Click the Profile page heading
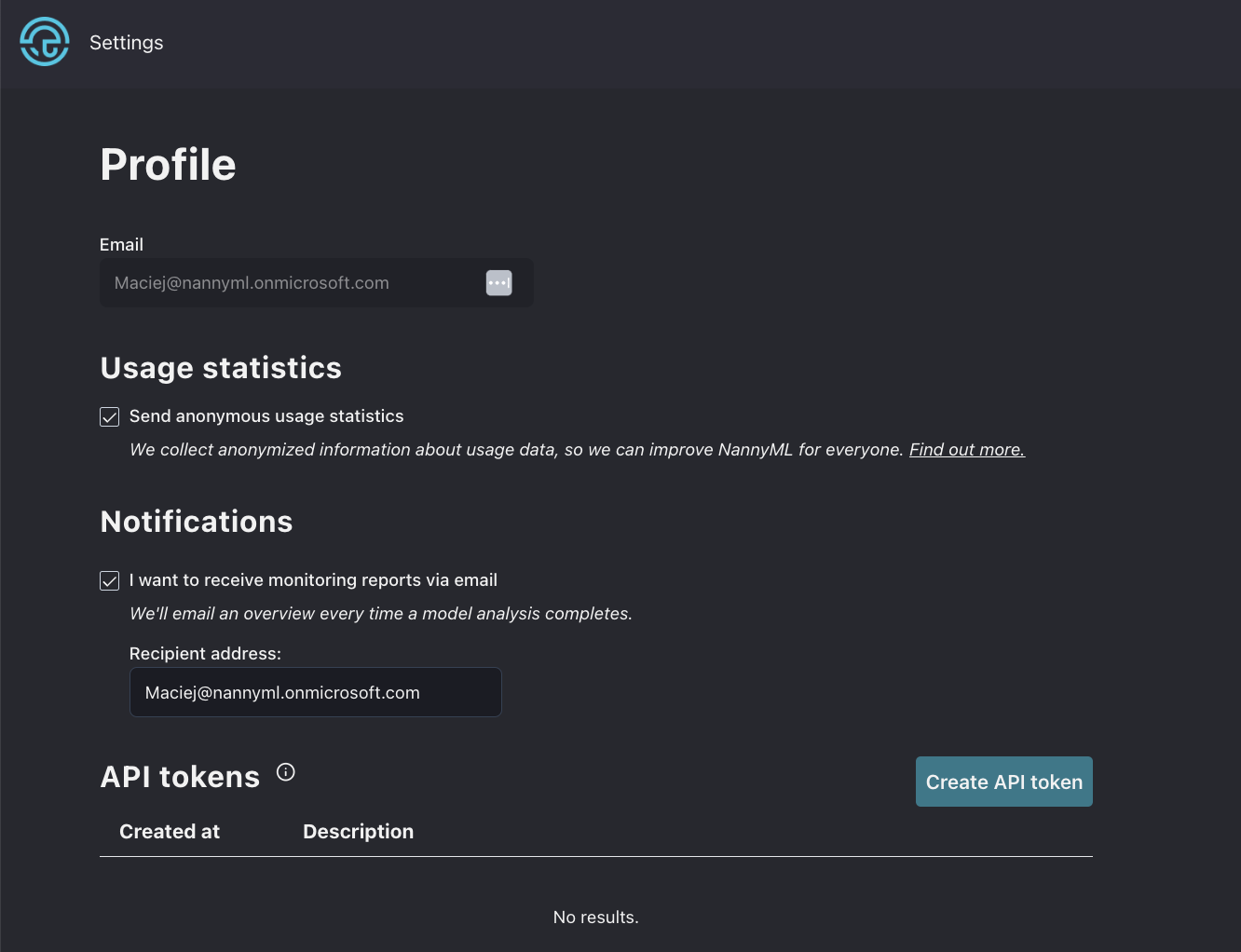This screenshot has height=952, width=1241. point(168,165)
